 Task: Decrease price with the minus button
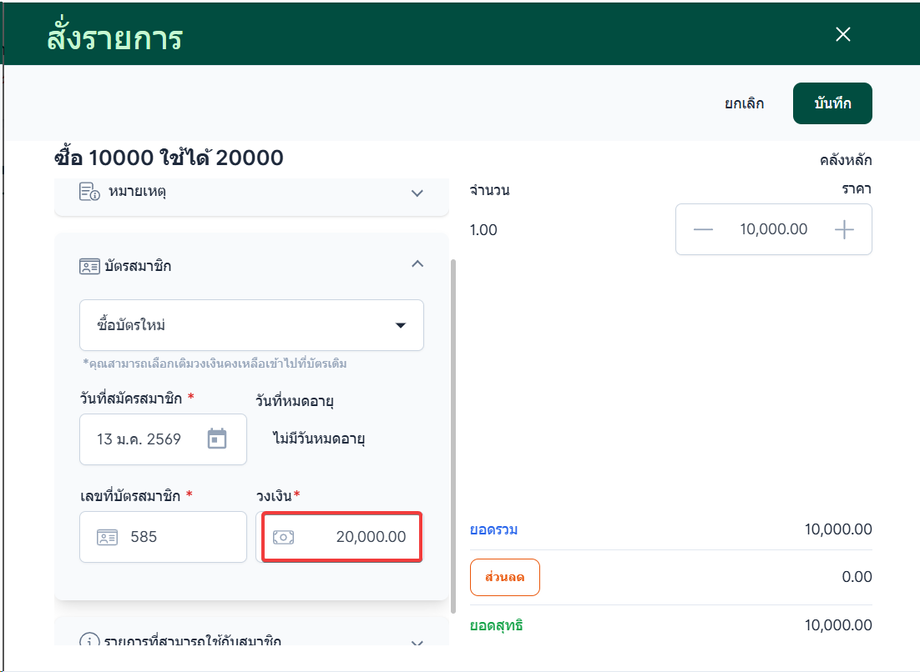pyautogui.click(x=703, y=229)
